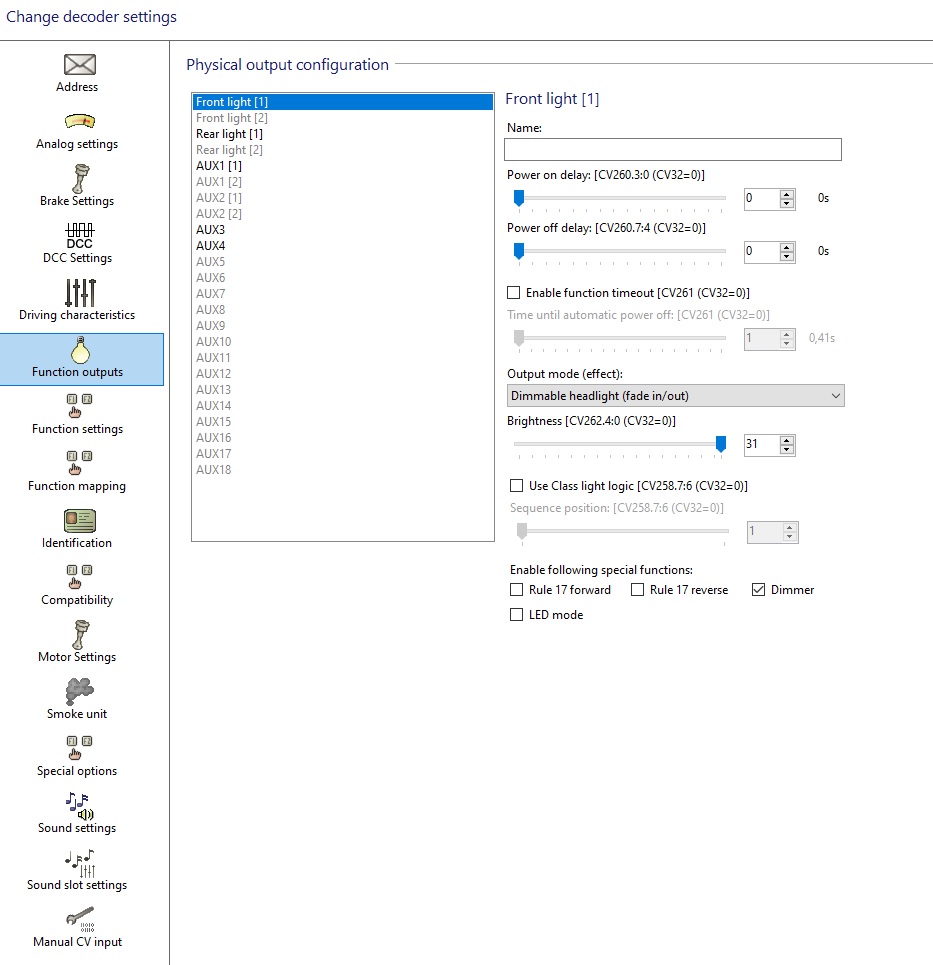933x965 pixels.
Task: Toggle Use Class light logic checkbox
Action: click(516, 486)
